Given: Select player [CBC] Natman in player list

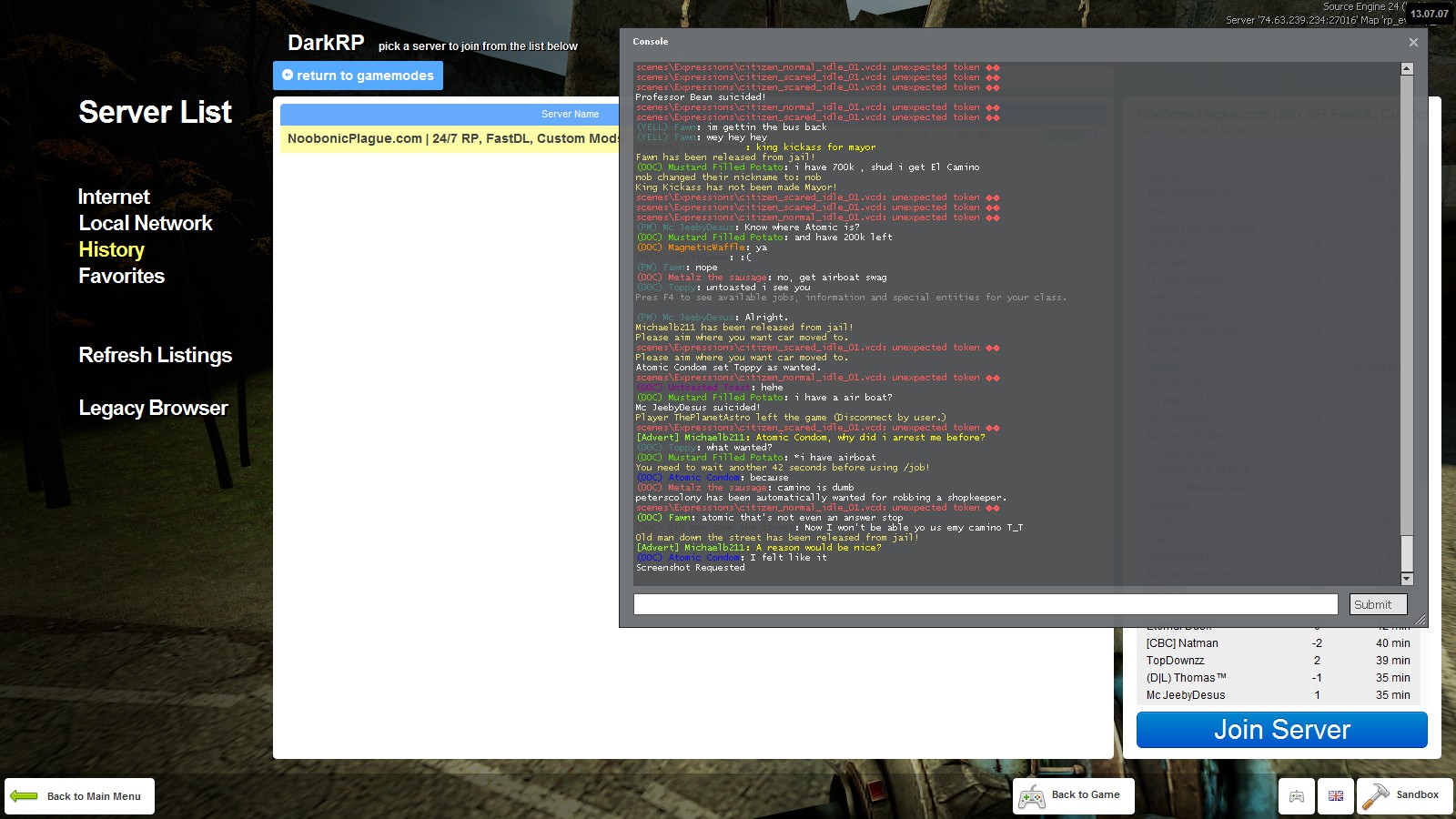Looking at the screenshot, I should click(1278, 643).
